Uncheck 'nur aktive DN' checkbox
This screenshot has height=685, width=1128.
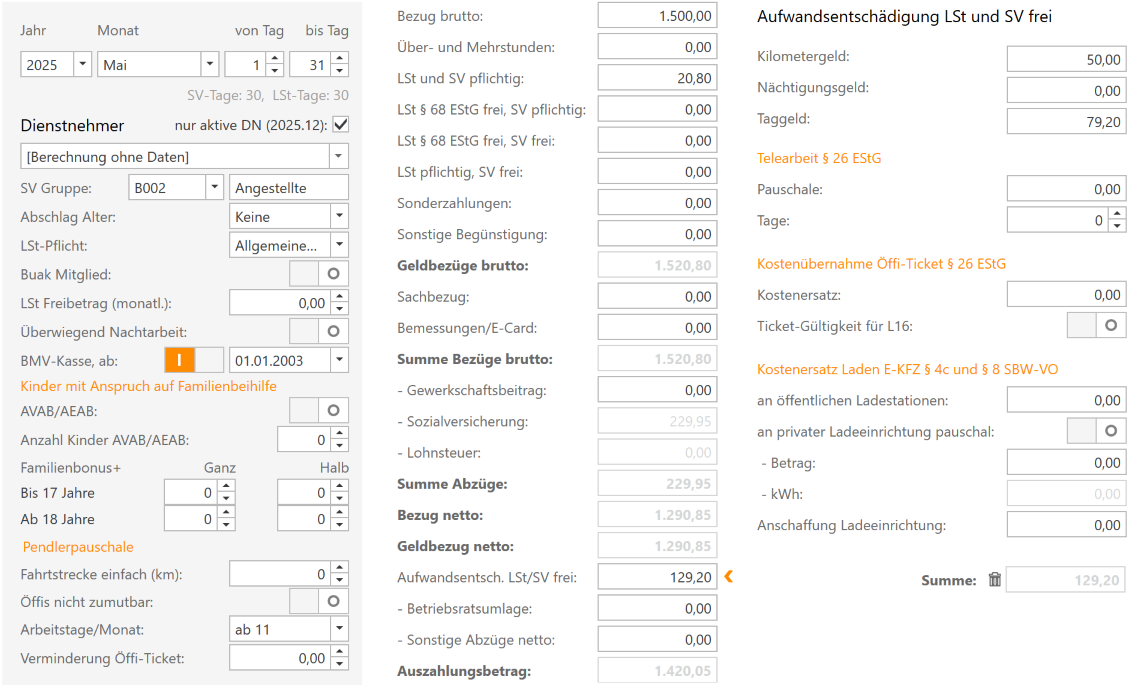click(x=340, y=125)
